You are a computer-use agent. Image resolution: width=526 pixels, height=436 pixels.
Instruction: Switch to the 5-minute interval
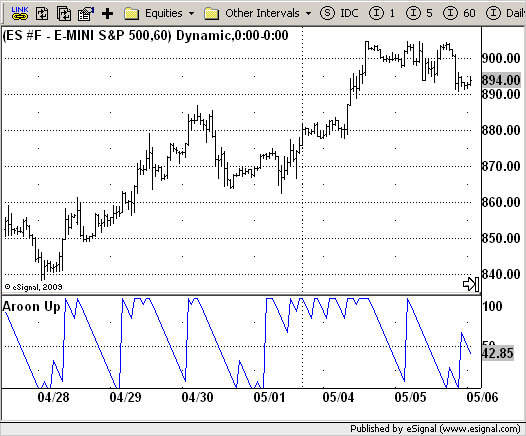pyautogui.click(x=419, y=13)
